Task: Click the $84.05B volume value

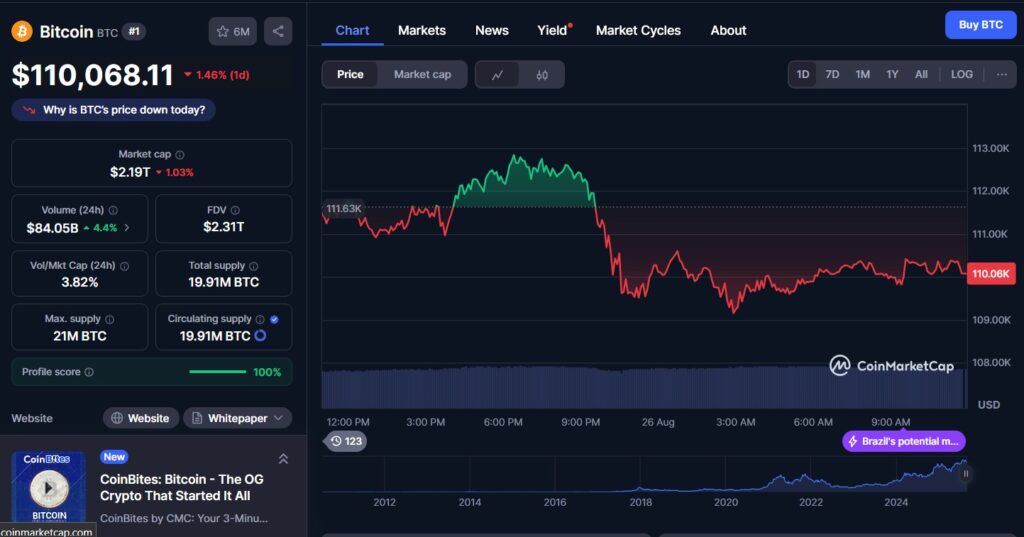Action: [x=52, y=228]
